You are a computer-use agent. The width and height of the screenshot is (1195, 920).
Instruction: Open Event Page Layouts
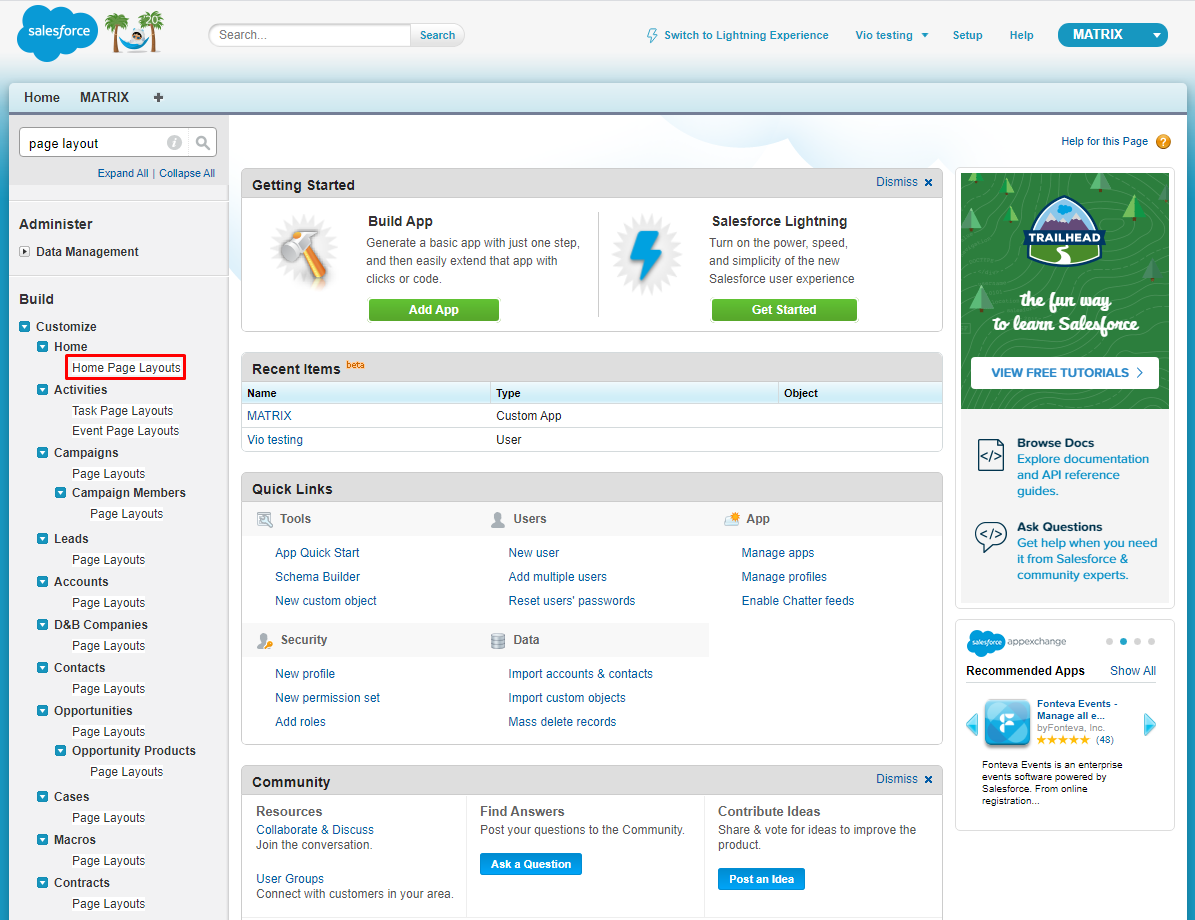[126, 431]
